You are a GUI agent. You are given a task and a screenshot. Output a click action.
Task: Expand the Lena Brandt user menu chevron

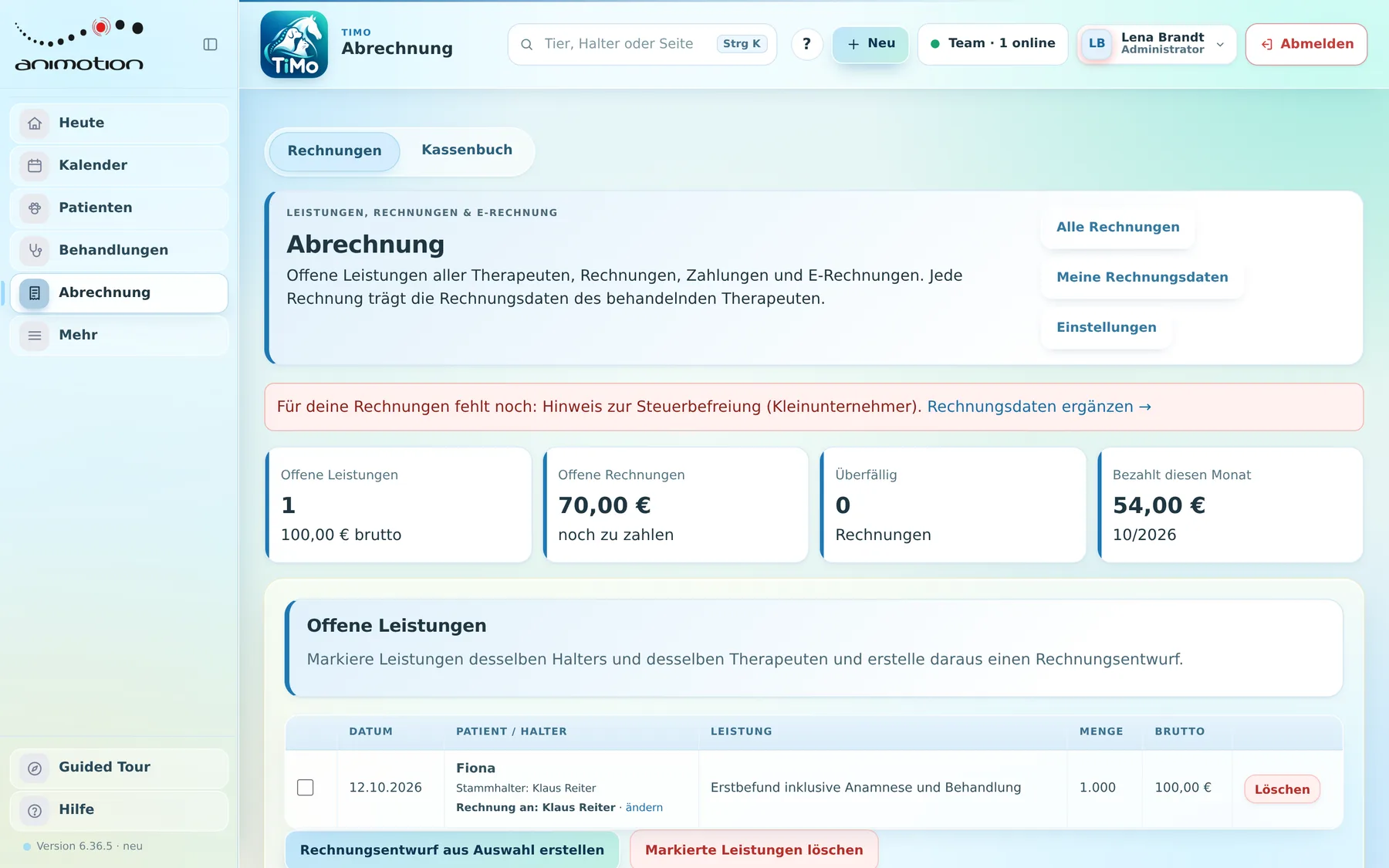1220,45
